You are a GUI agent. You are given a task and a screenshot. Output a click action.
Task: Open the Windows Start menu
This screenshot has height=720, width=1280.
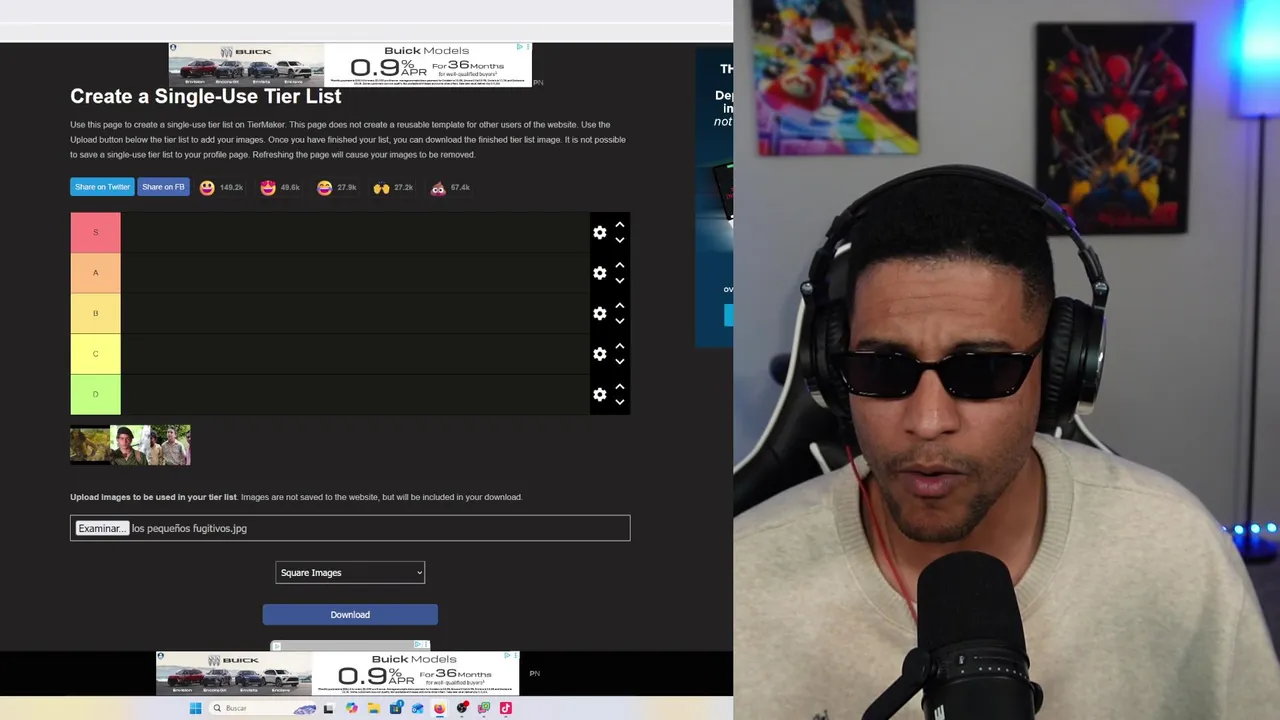[x=195, y=708]
